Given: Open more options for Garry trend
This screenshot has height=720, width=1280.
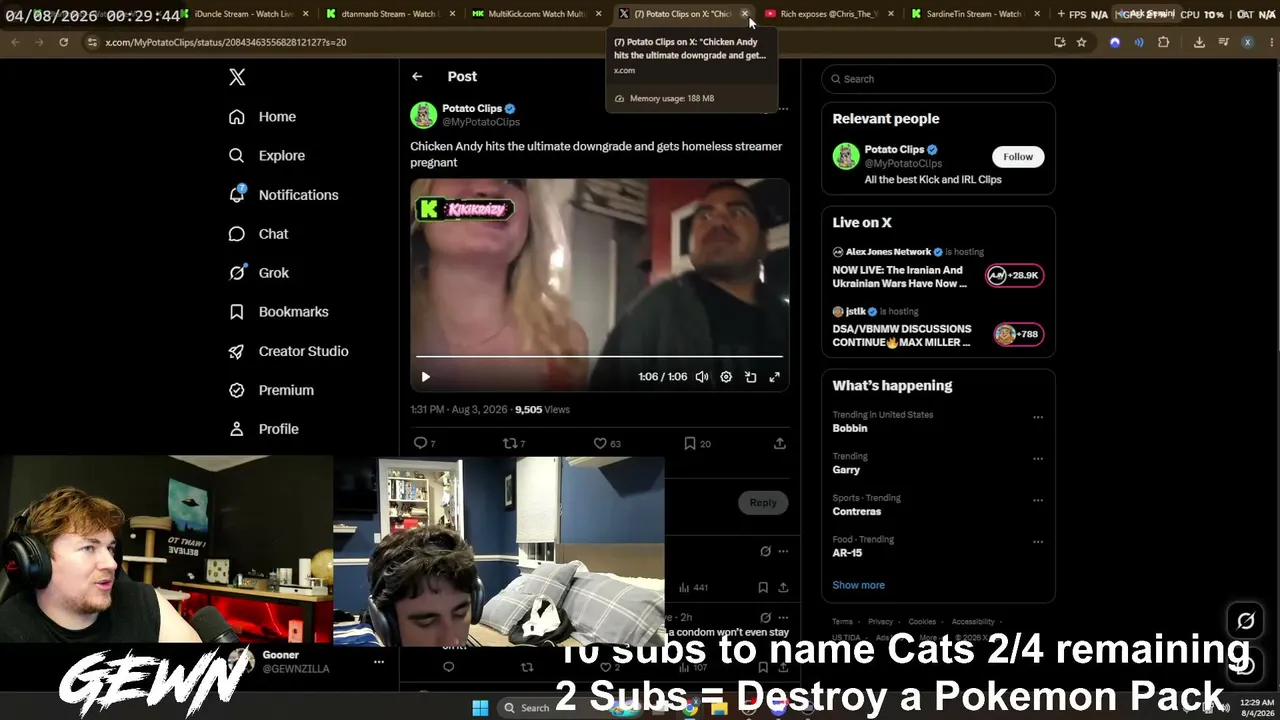Looking at the screenshot, I should click(x=1038, y=459).
